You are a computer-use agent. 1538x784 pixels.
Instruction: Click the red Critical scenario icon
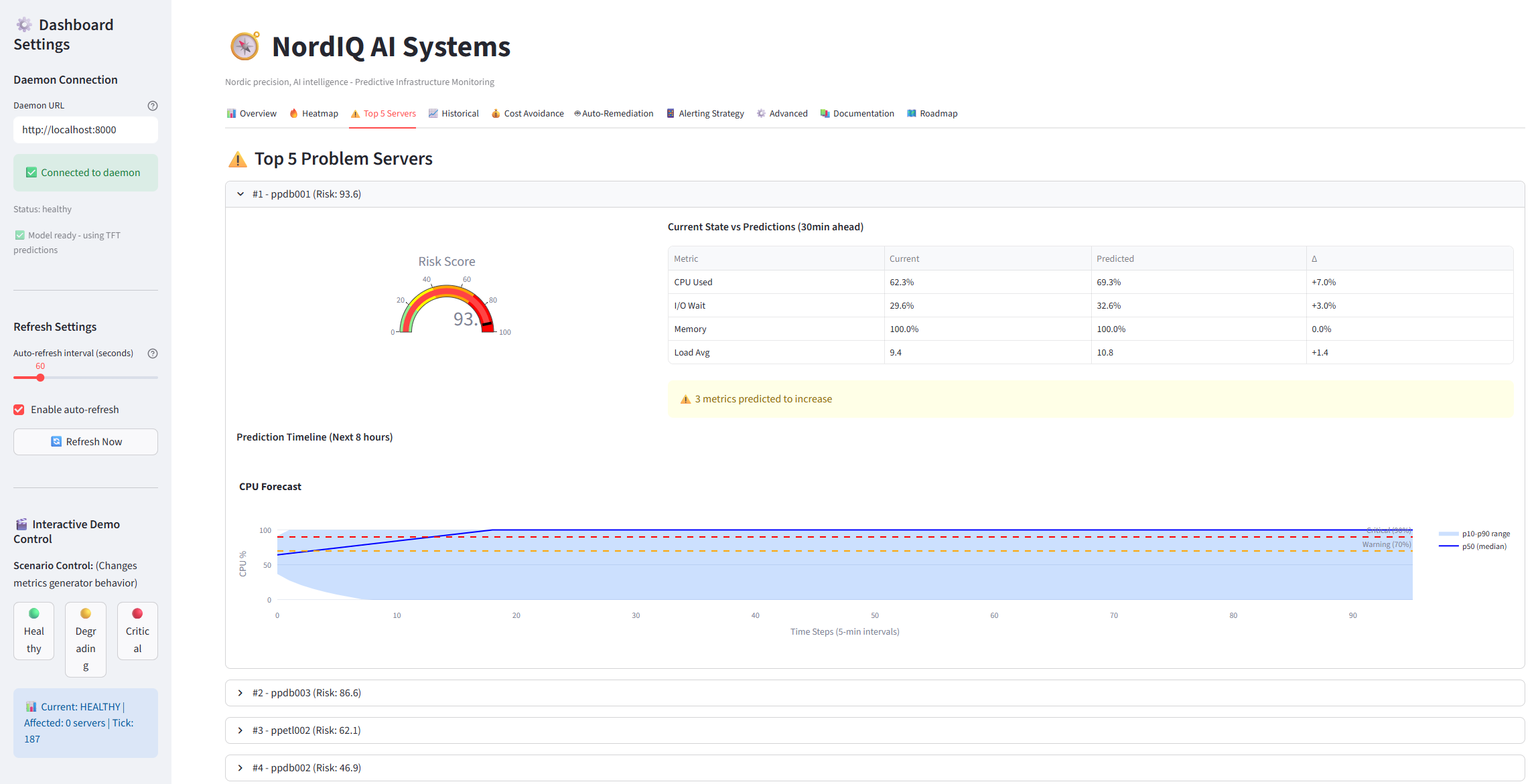[137, 613]
